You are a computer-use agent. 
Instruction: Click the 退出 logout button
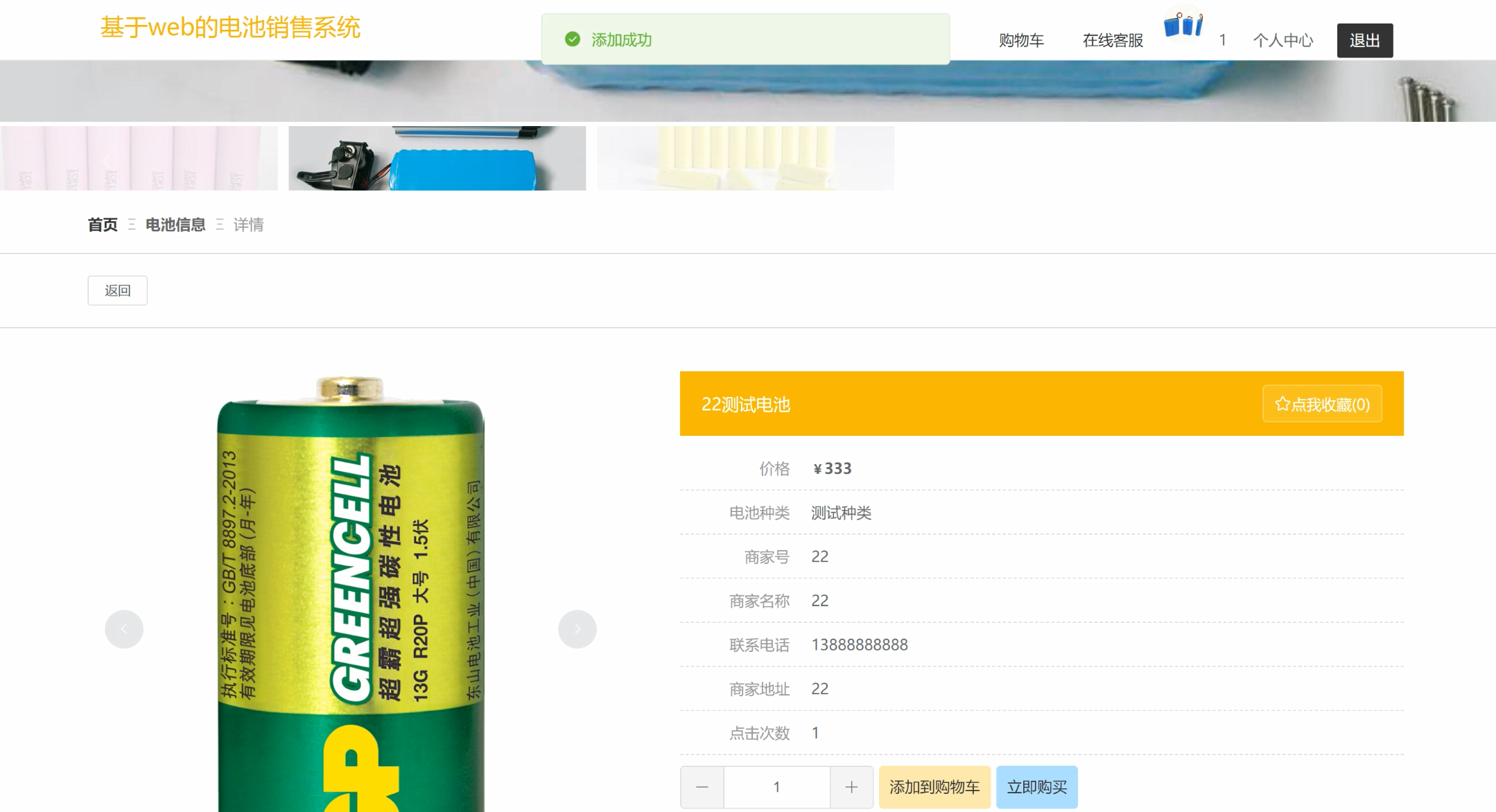coord(1364,40)
